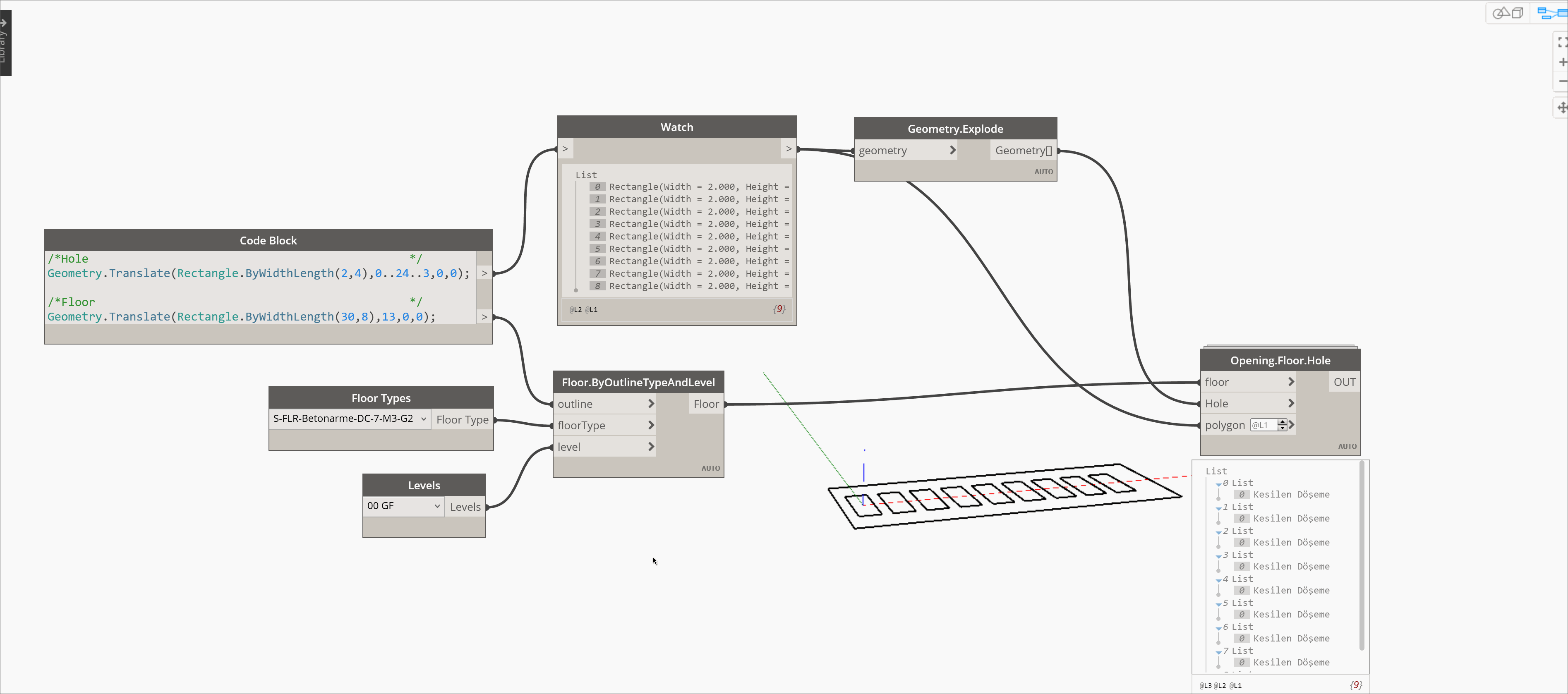Click the preview bubble {9} item count
The height and width of the screenshot is (694, 1568).
1356,685
